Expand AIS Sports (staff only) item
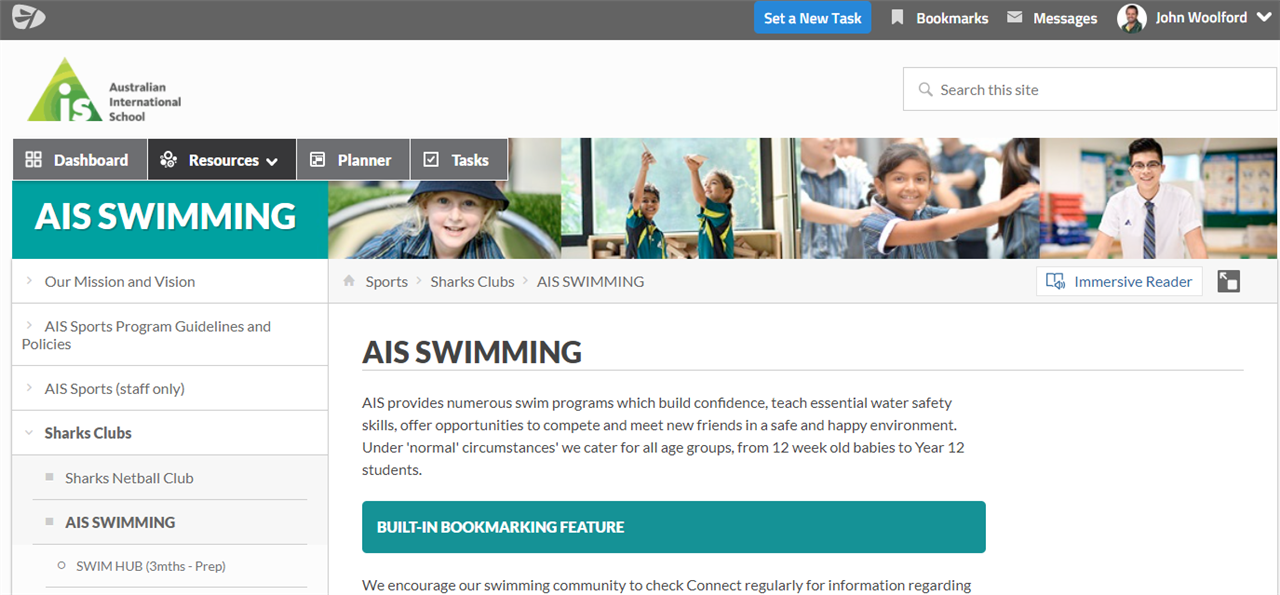The image size is (1280, 595). click(29, 388)
